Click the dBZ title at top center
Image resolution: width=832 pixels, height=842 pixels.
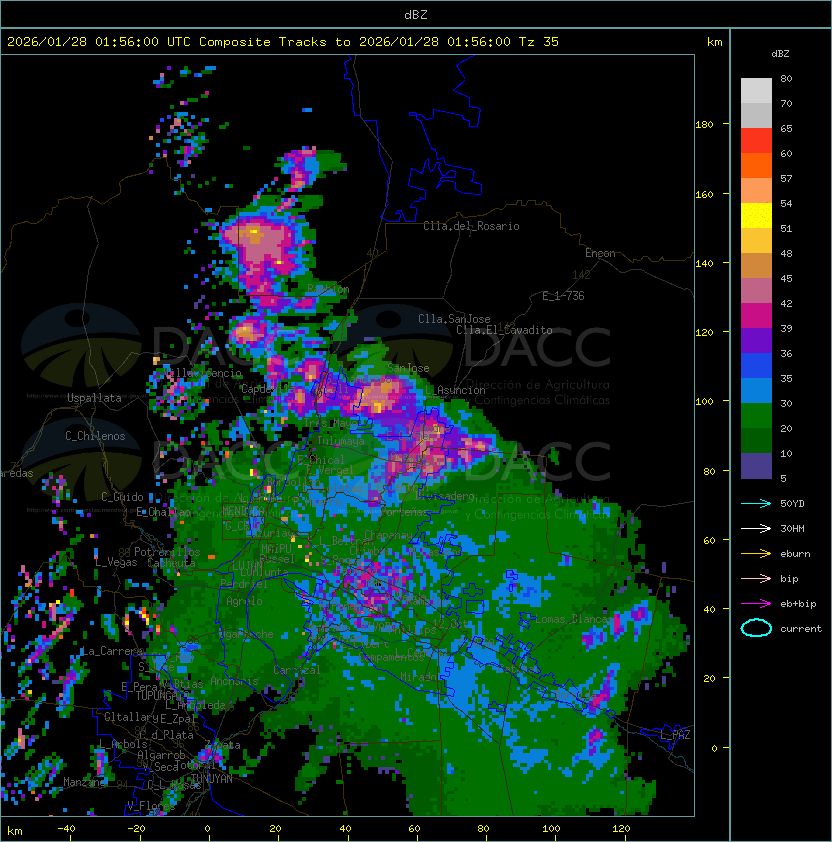416,15
